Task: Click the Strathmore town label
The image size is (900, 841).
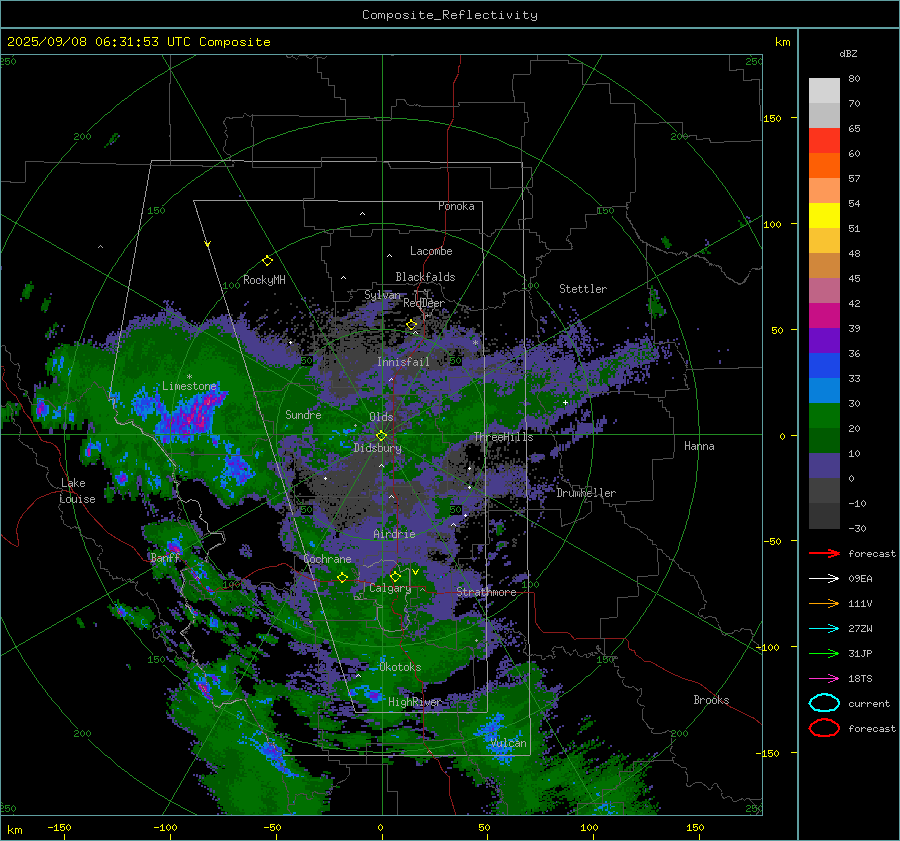Action: click(486, 592)
